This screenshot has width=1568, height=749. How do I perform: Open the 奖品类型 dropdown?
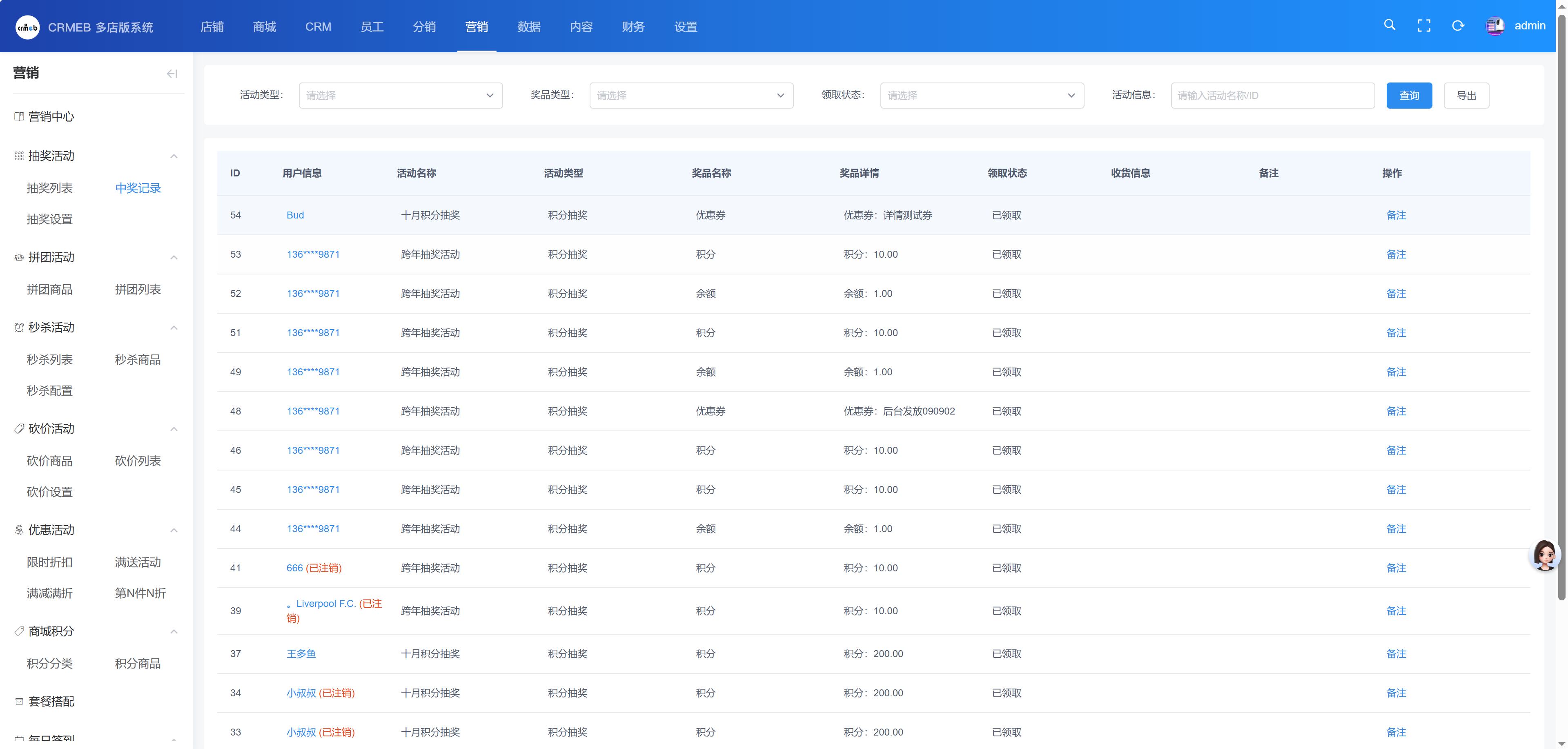pos(691,96)
